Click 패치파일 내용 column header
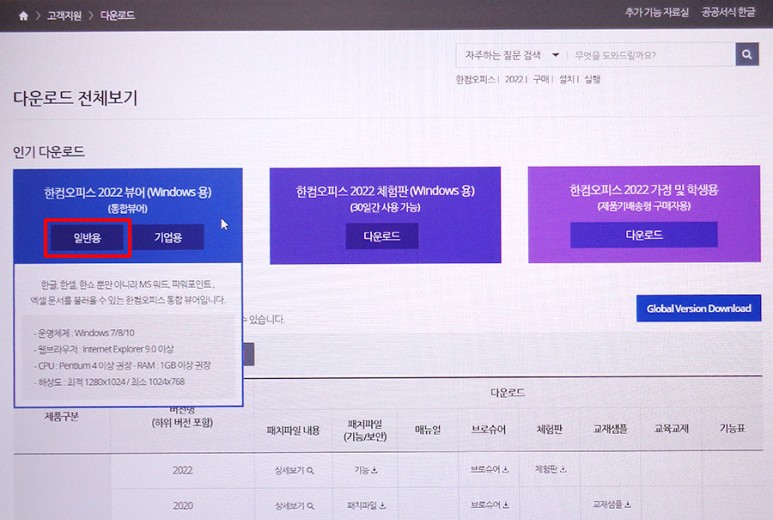The height and width of the screenshot is (520, 773). tap(293, 430)
